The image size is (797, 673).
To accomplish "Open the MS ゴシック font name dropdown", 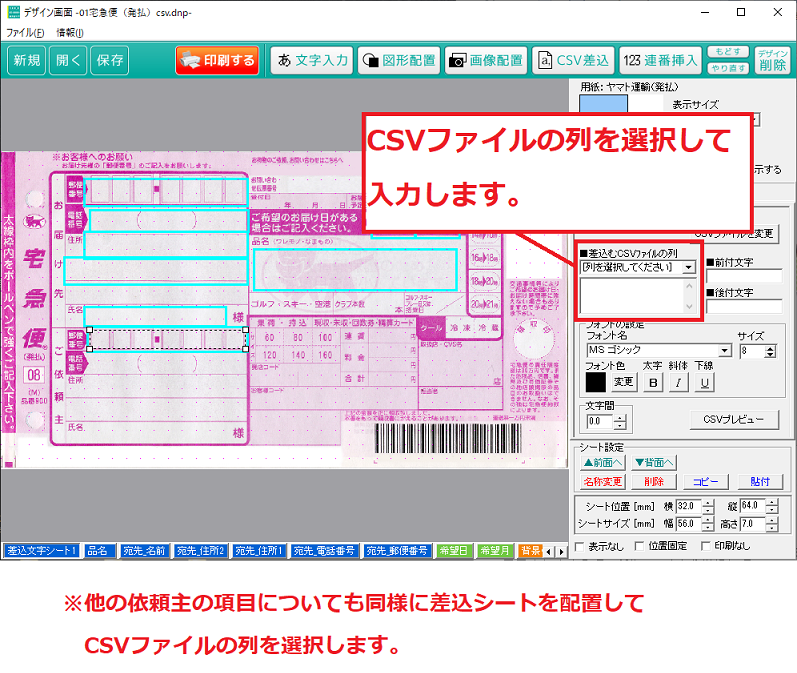I will click(725, 350).
